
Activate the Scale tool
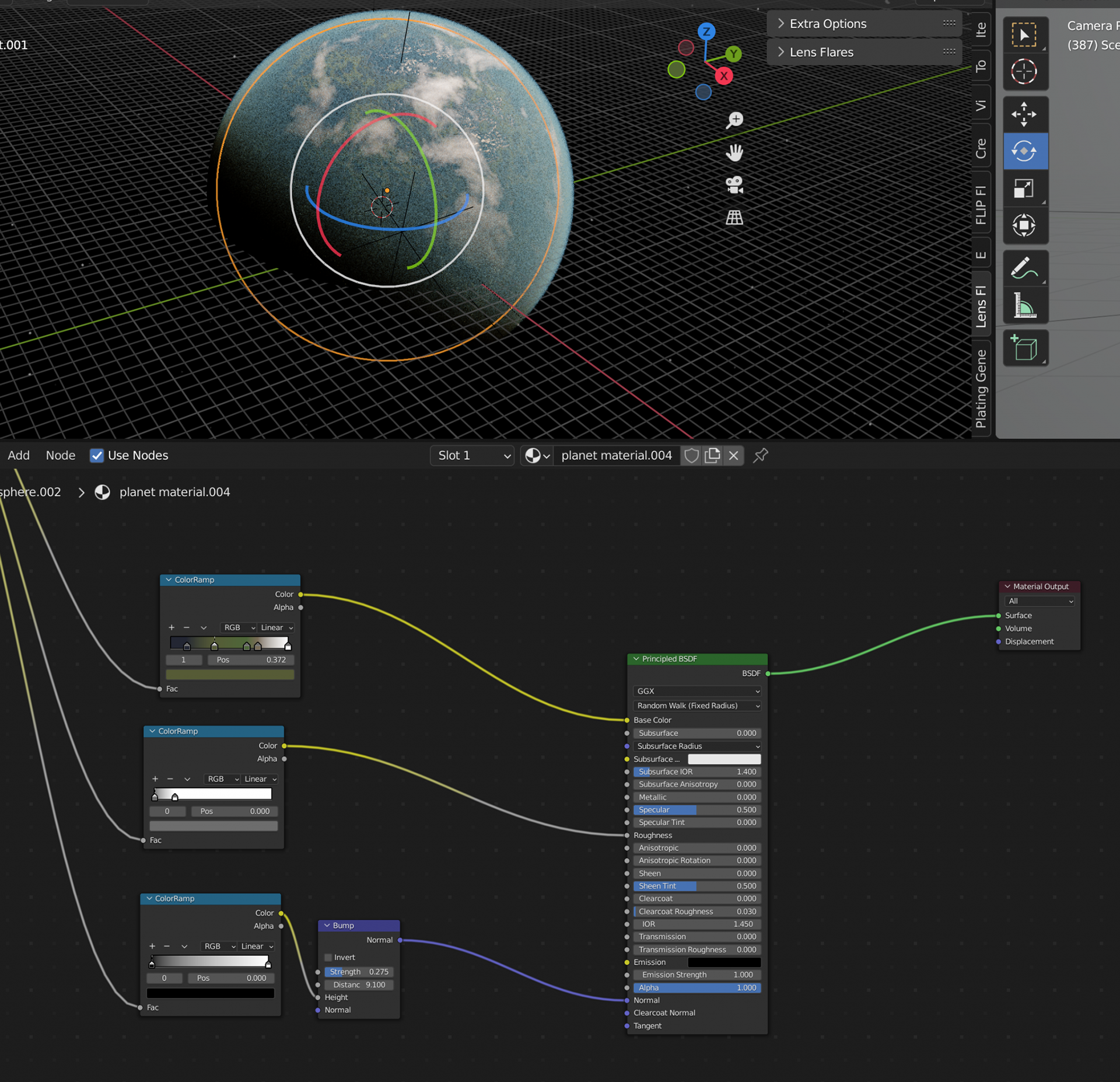click(x=1024, y=189)
